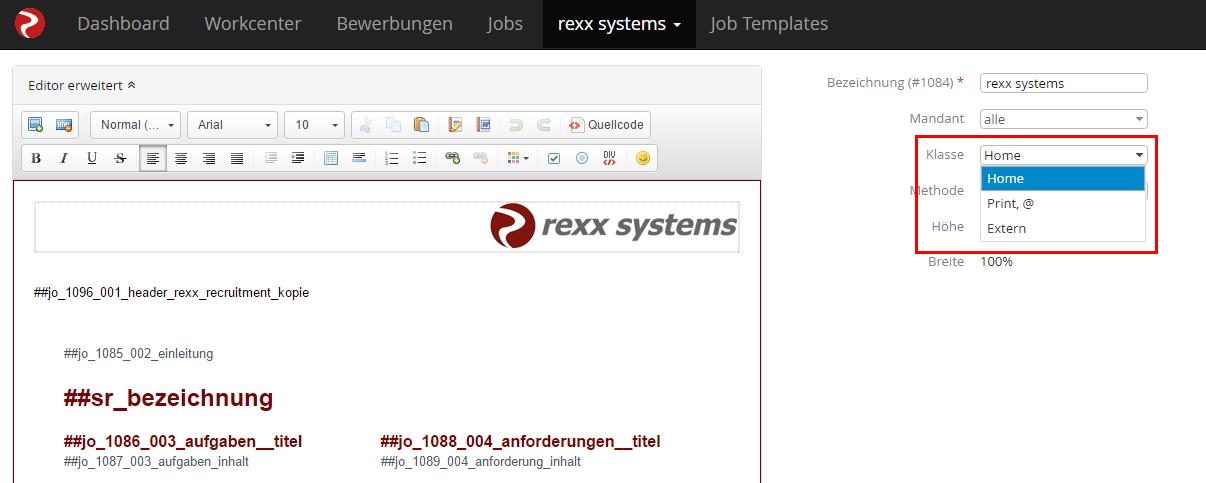Open the Arial font dropdown

232,125
